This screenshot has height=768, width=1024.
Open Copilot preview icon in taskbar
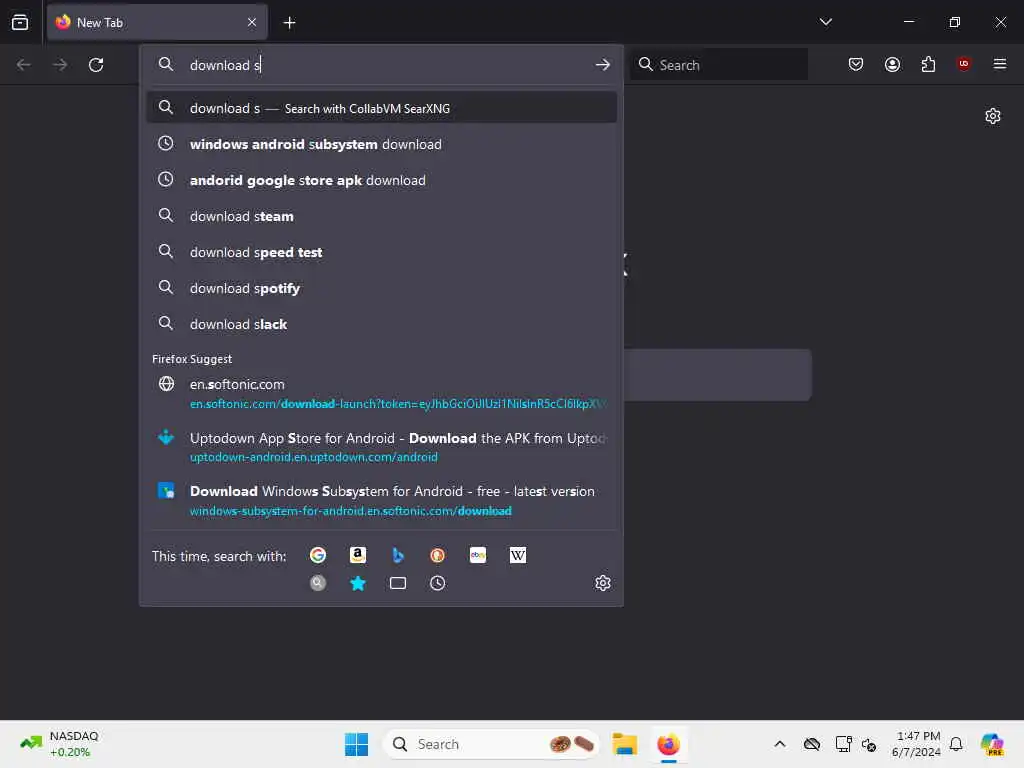click(x=992, y=744)
